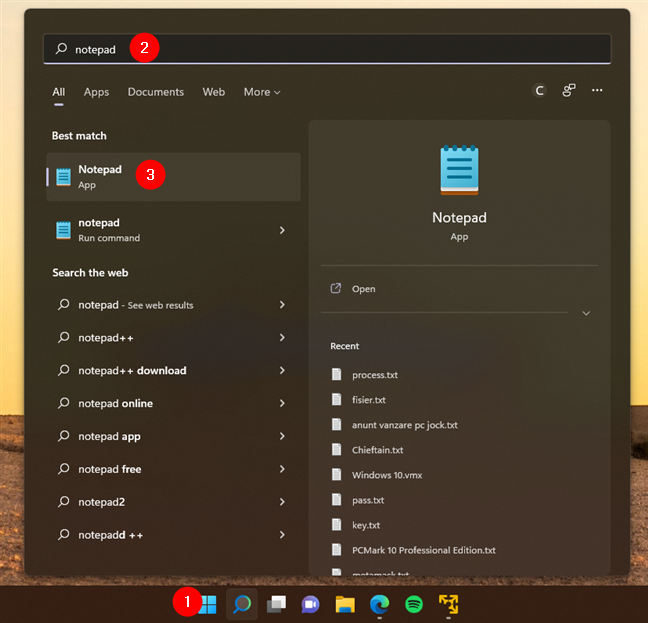Open File Explorer from the taskbar
This screenshot has height=623, width=648.
345,604
